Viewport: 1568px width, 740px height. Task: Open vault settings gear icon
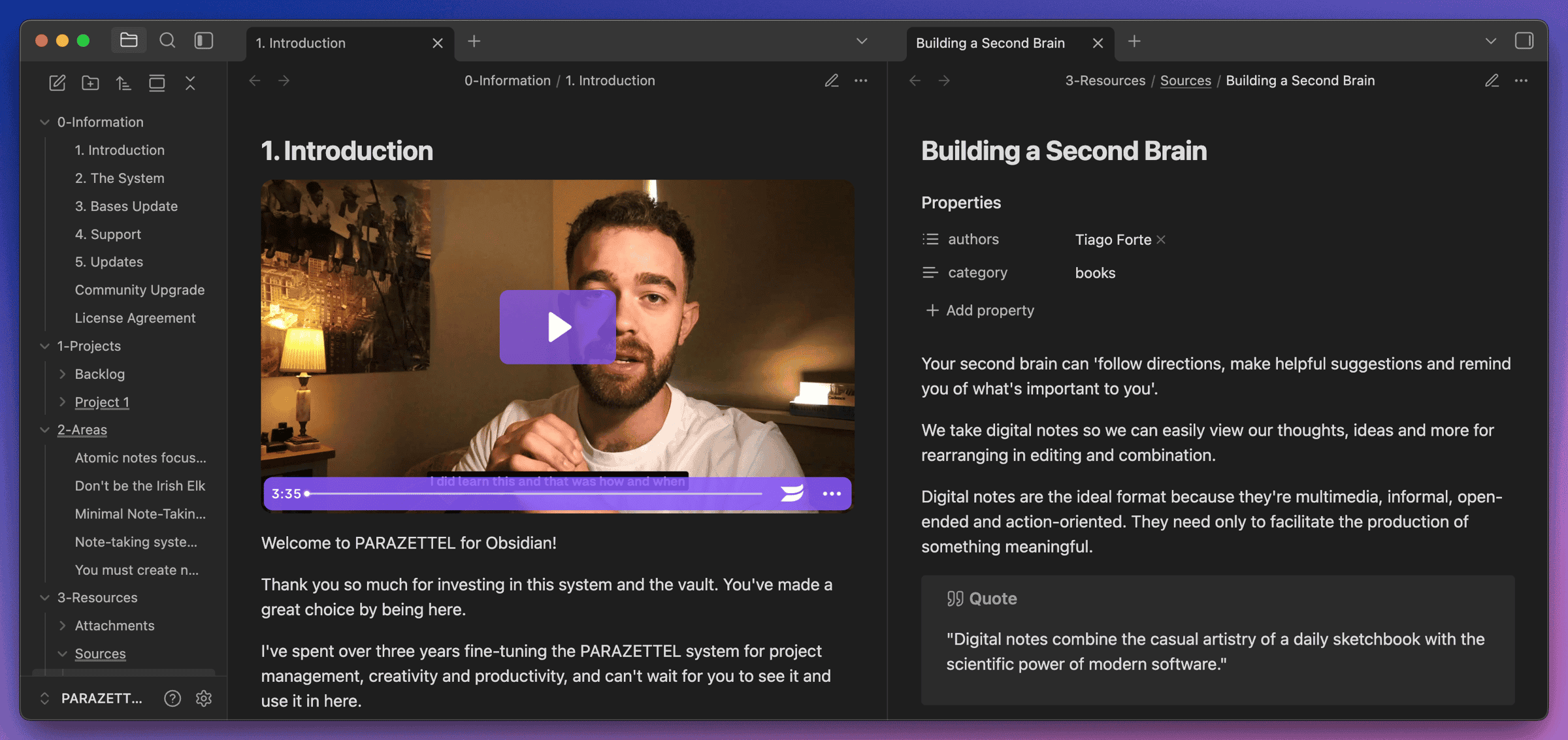click(204, 698)
